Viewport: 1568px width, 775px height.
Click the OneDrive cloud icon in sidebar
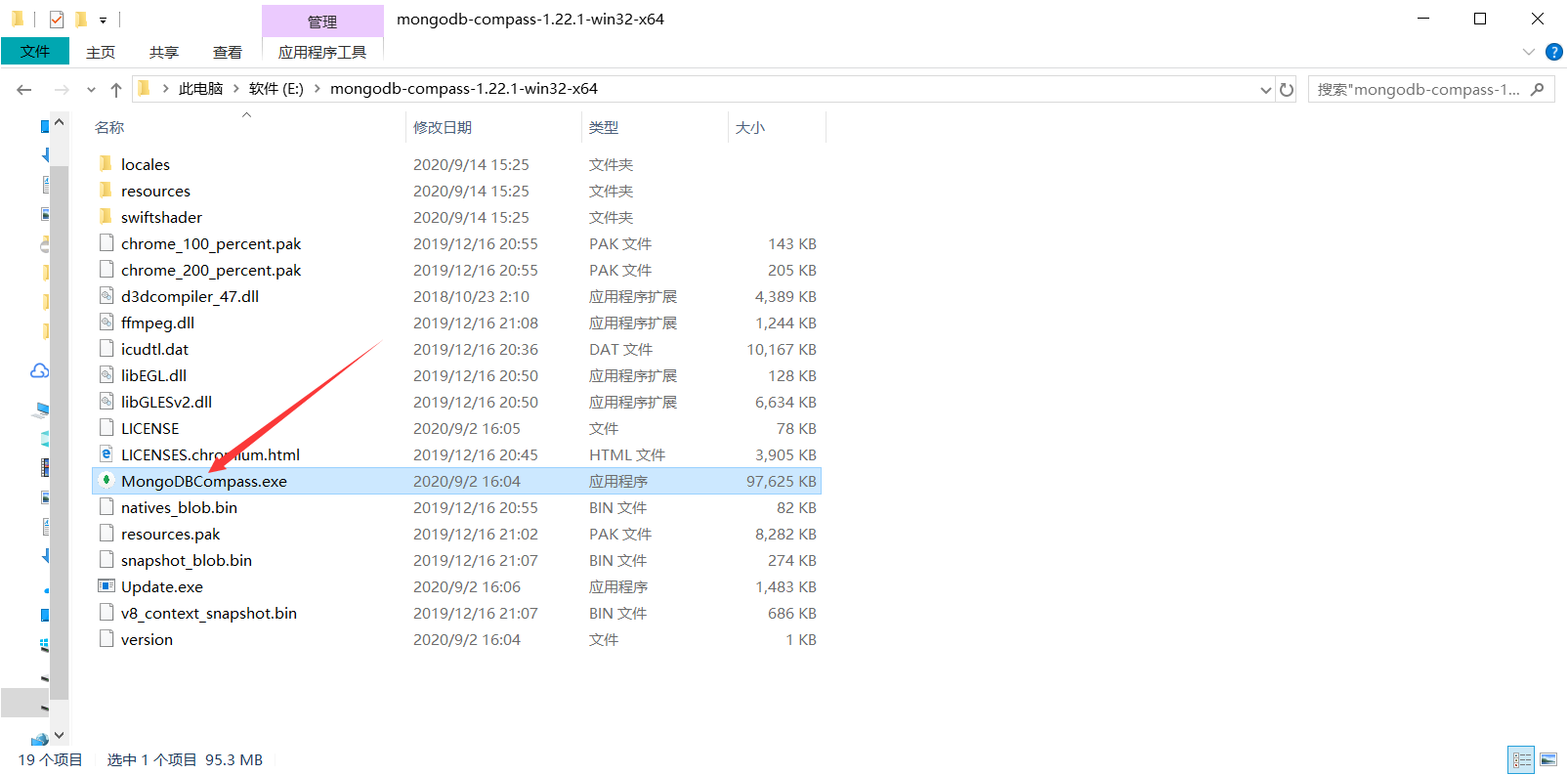[x=40, y=370]
